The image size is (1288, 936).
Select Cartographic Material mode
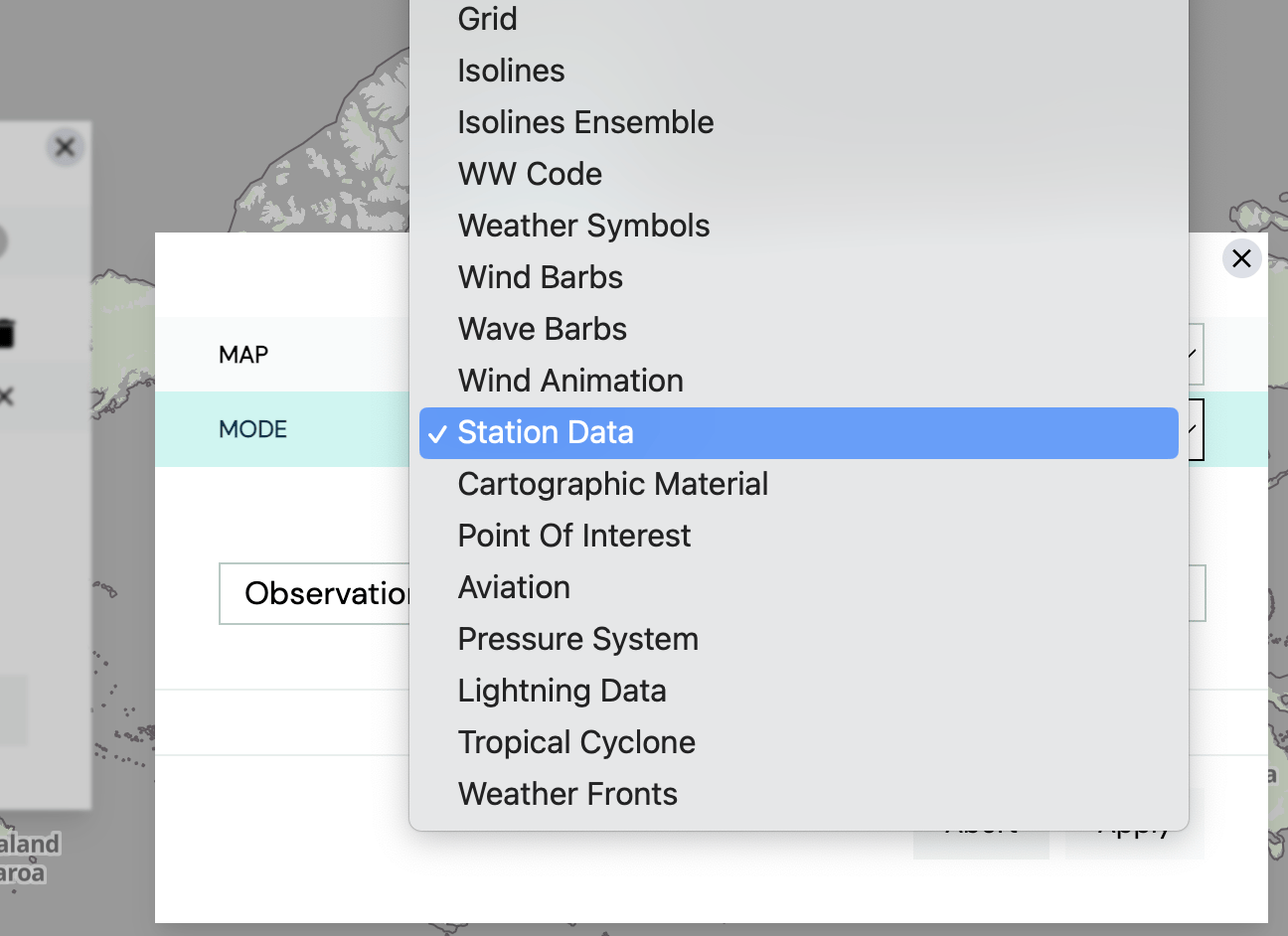[x=612, y=484]
